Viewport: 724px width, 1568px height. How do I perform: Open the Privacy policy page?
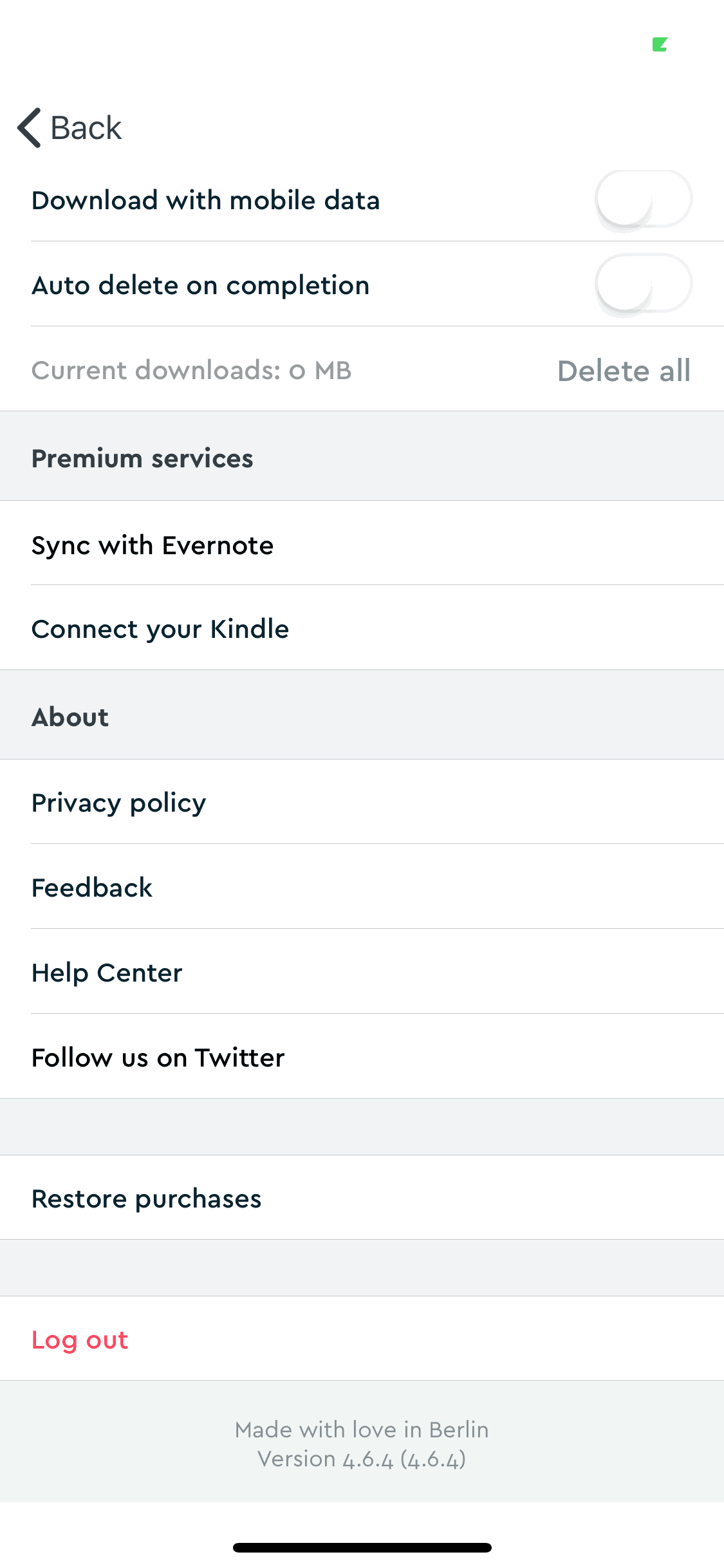coord(119,803)
